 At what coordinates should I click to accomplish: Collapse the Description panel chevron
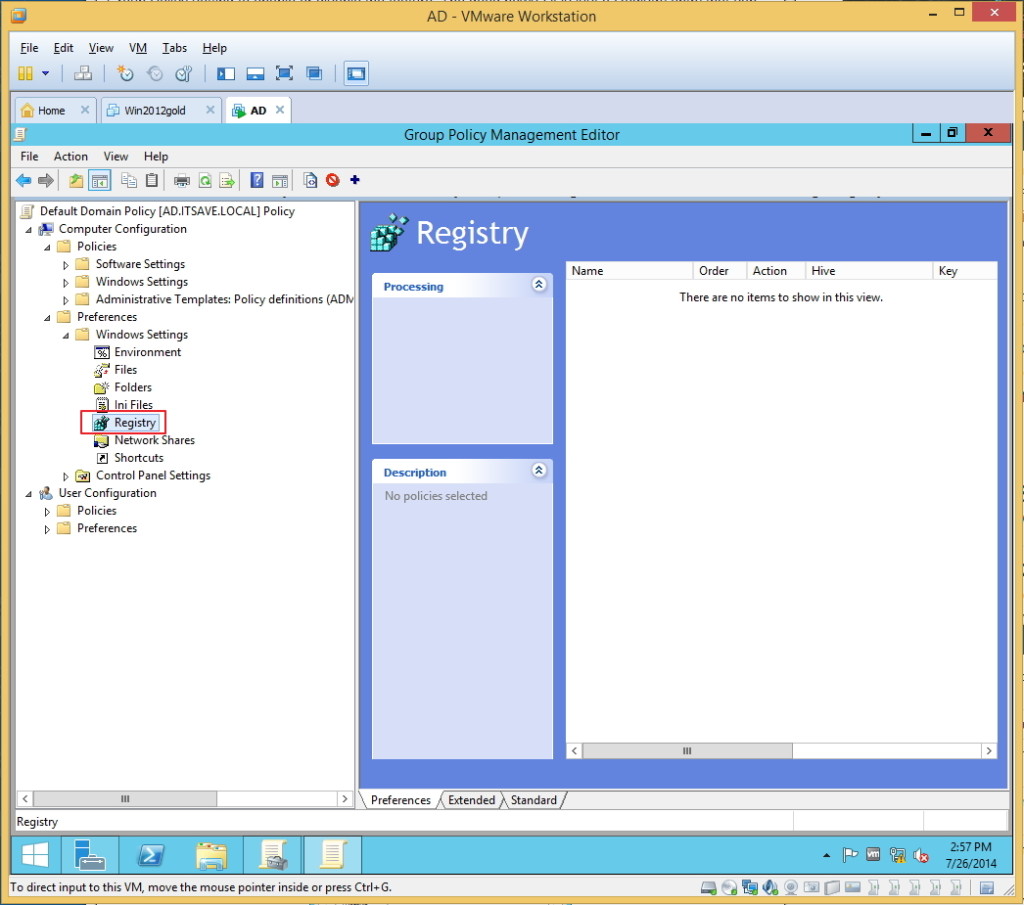pyautogui.click(x=539, y=470)
